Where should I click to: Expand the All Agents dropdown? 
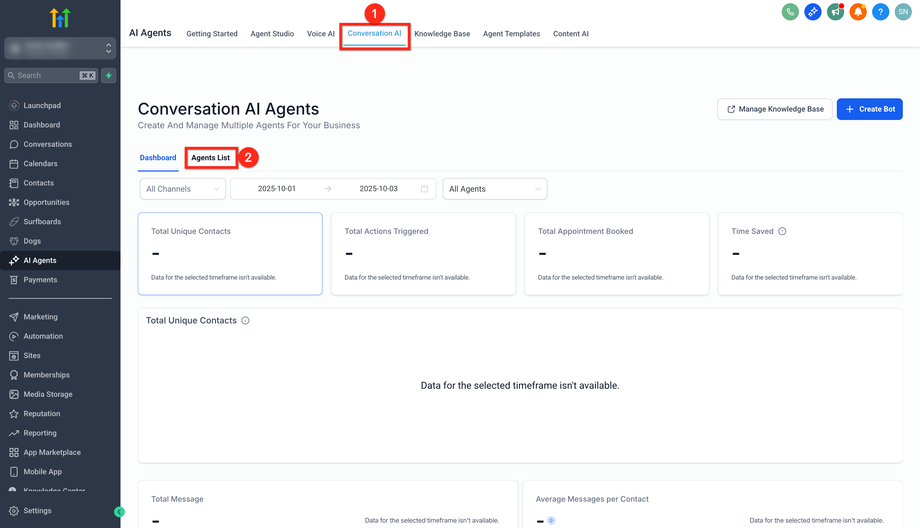coord(494,189)
